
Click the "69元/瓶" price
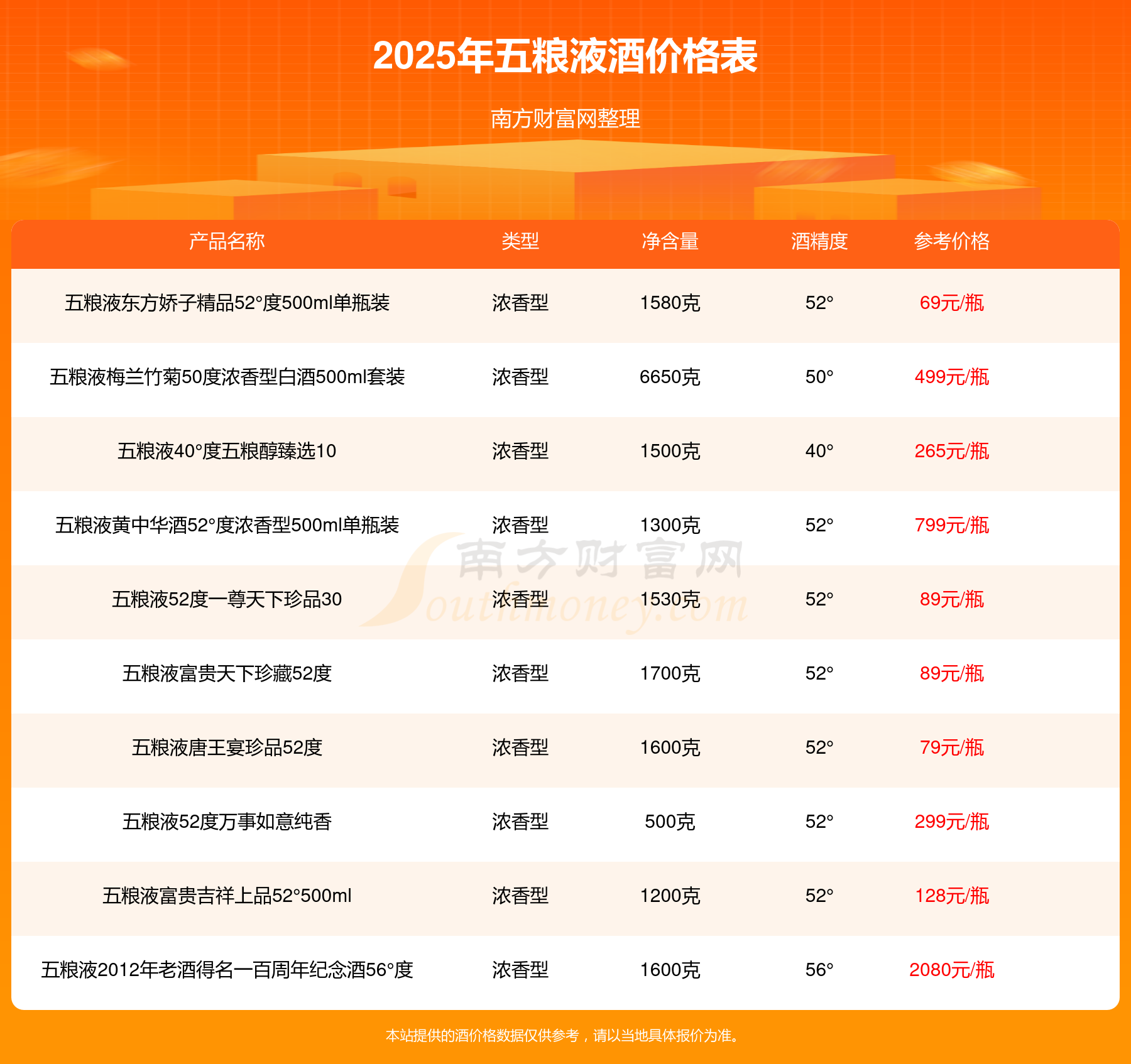(x=952, y=303)
